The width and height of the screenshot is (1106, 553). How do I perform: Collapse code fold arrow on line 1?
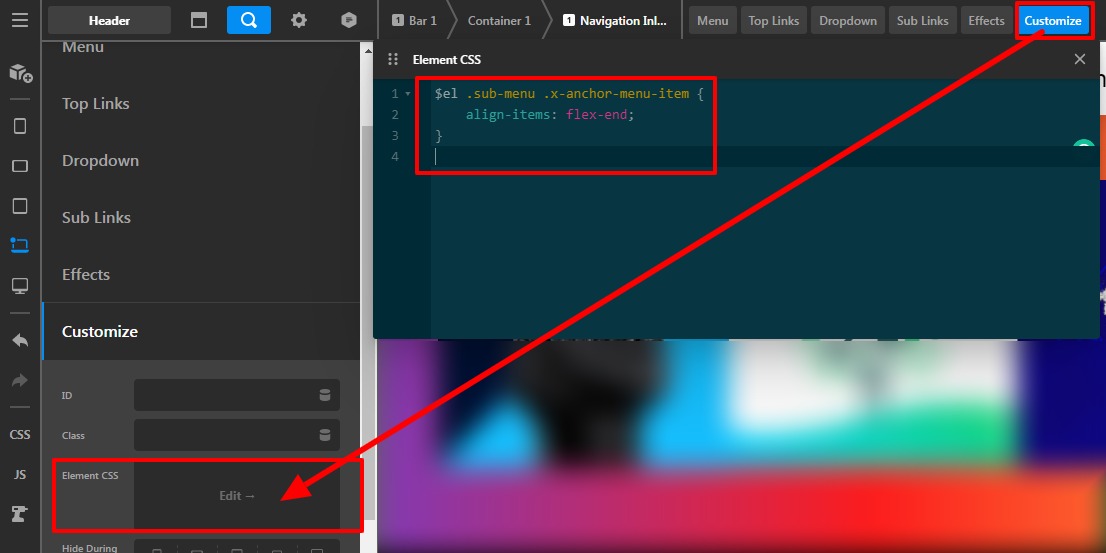[x=408, y=94]
